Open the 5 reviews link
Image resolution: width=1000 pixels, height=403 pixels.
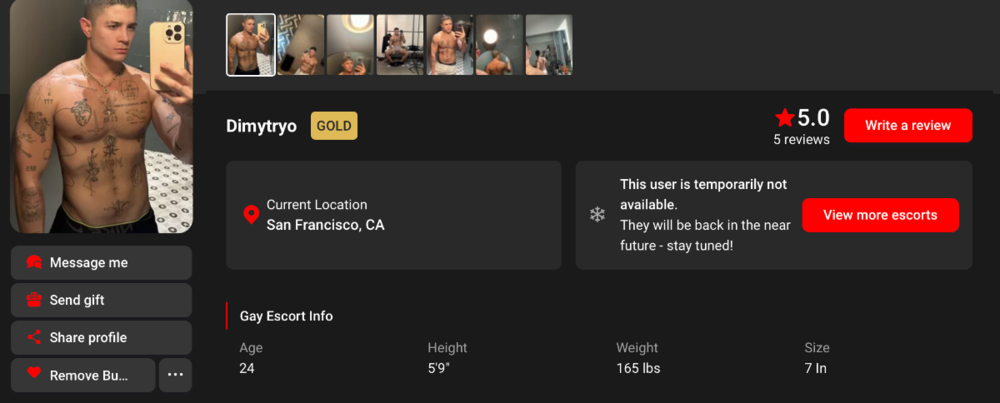click(x=801, y=140)
